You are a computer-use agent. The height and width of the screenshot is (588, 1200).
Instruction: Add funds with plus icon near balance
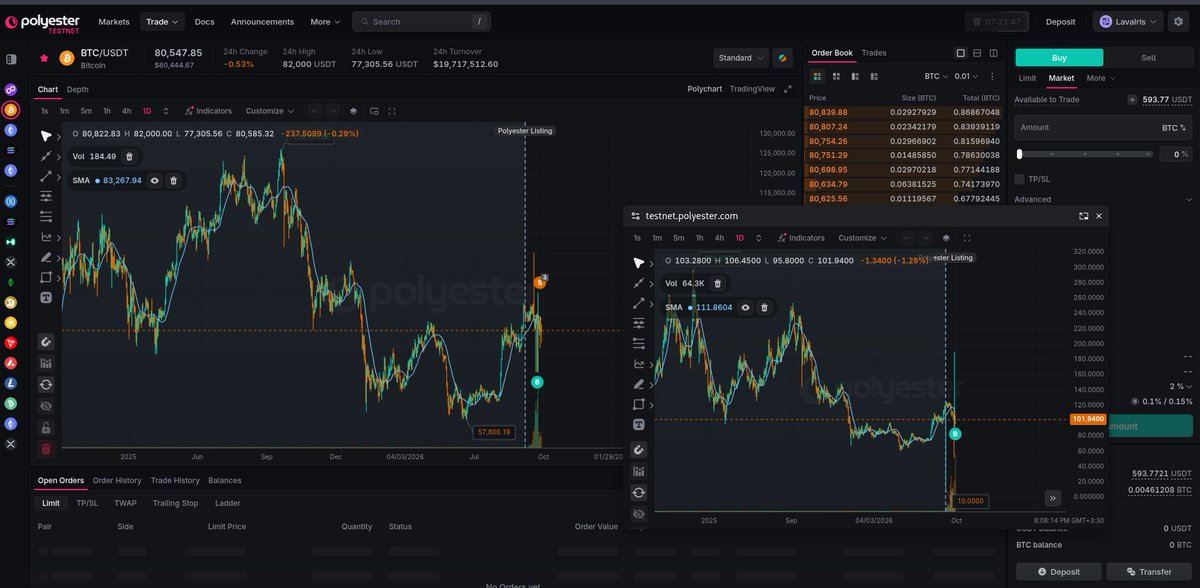1132,100
